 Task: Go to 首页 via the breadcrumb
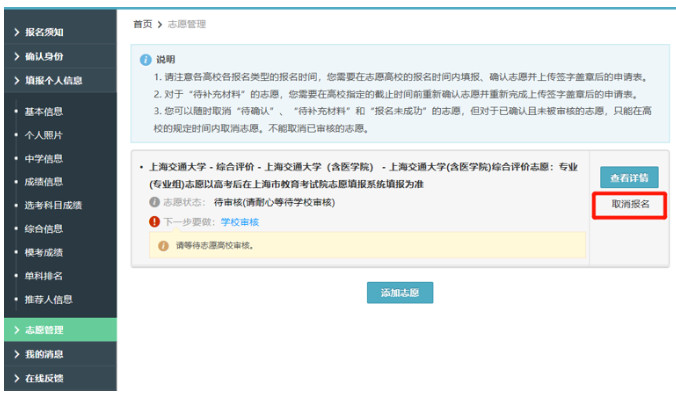coord(142,24)
